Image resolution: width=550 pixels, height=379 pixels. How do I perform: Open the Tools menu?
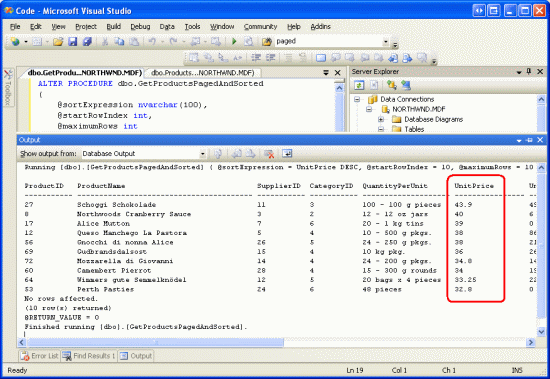pyautogui.click(x=192, y=27)
